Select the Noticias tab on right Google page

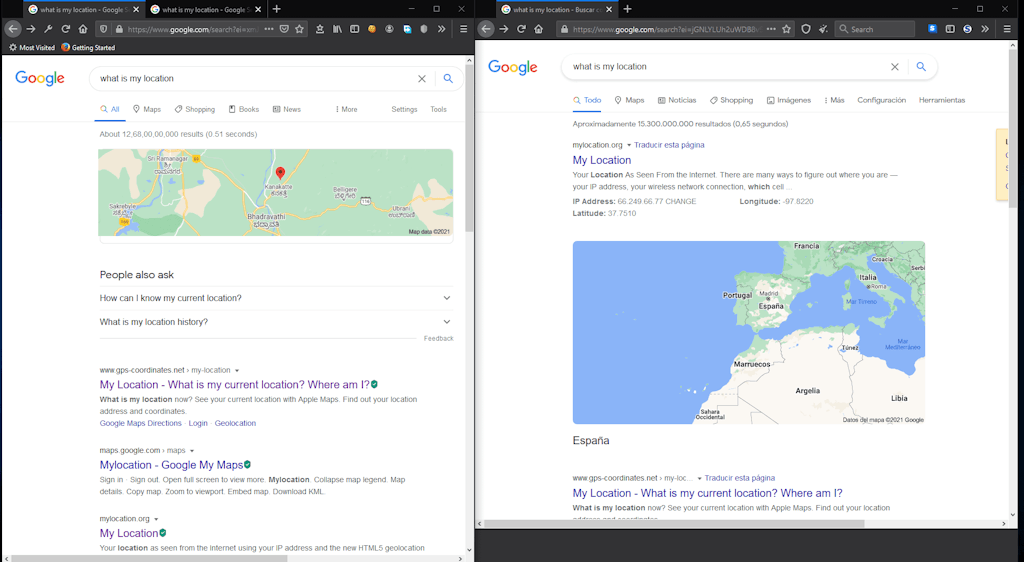(x=677, y=101)
